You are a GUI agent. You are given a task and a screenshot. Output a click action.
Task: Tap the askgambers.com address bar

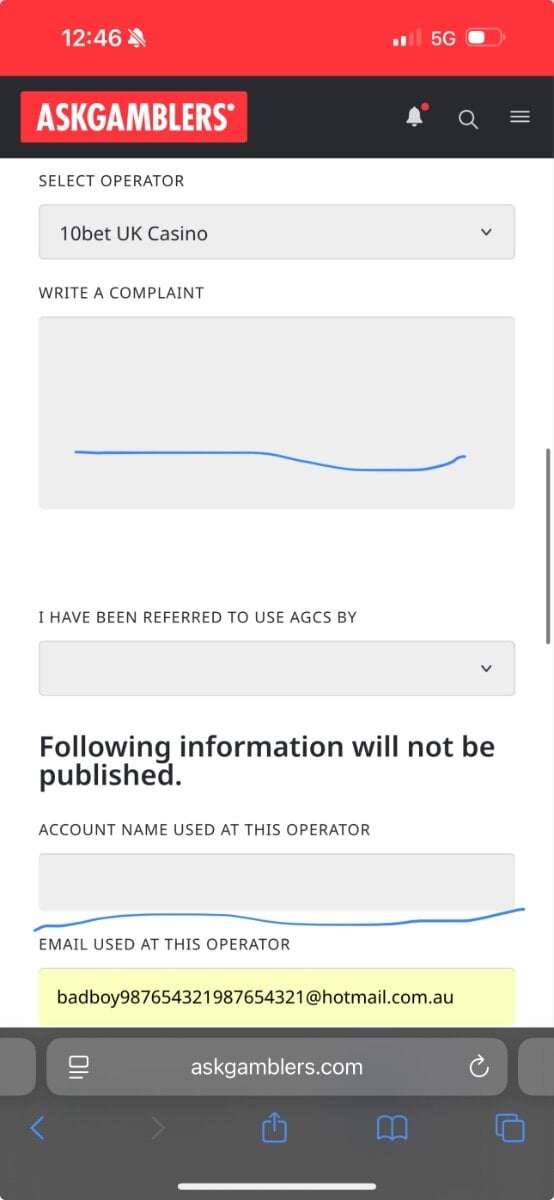[x=277, y=1067]
